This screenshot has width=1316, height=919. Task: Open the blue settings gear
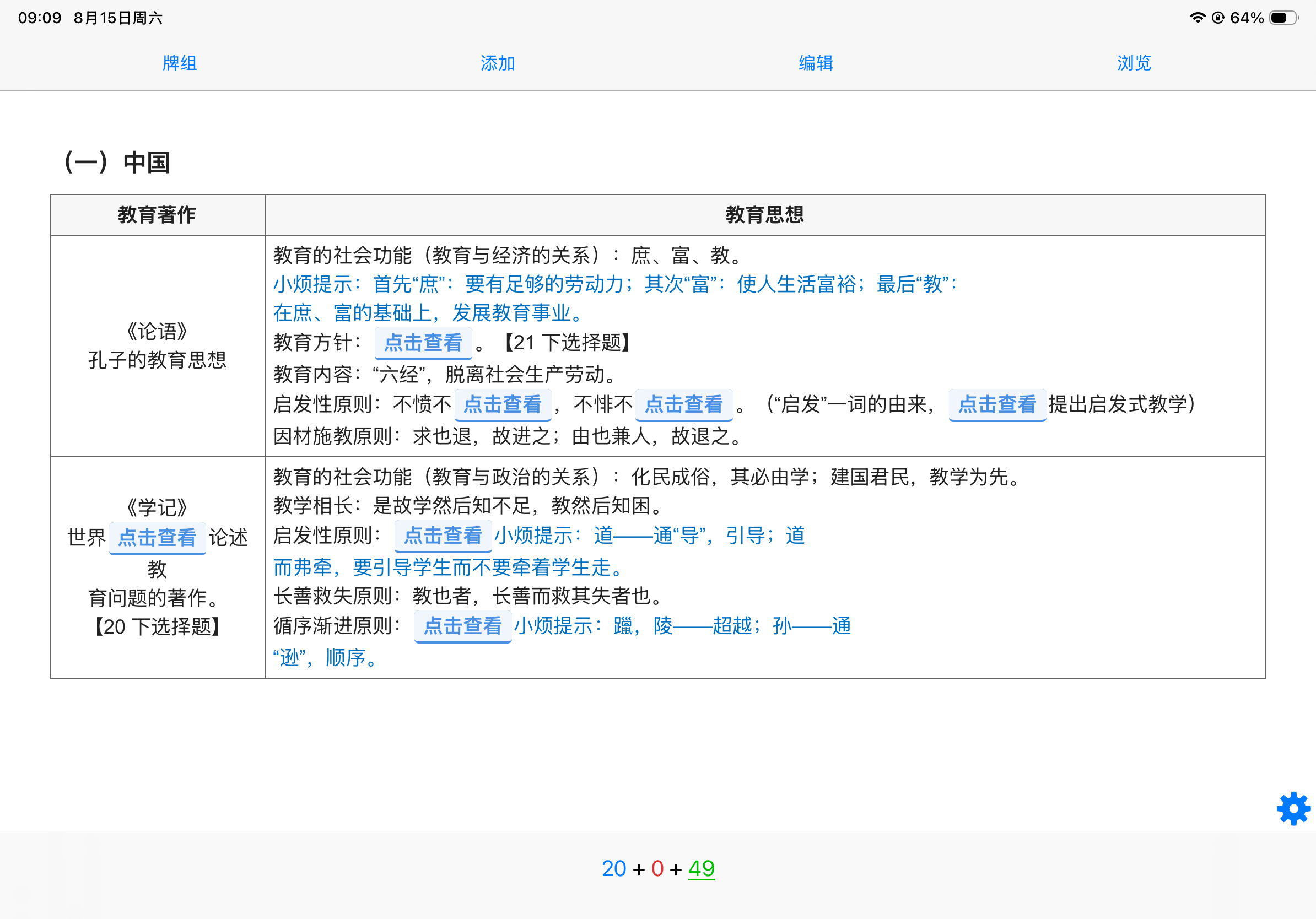coord(1293,808)
